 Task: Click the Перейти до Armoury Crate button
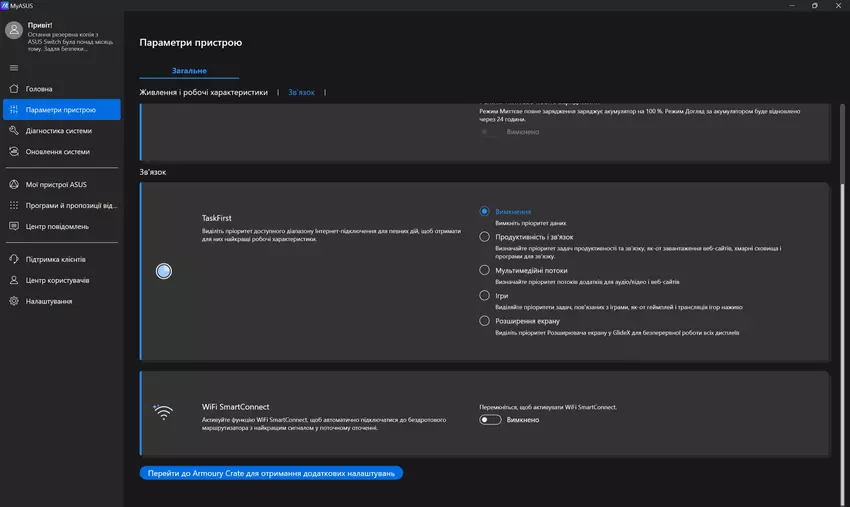click(271, 472)
